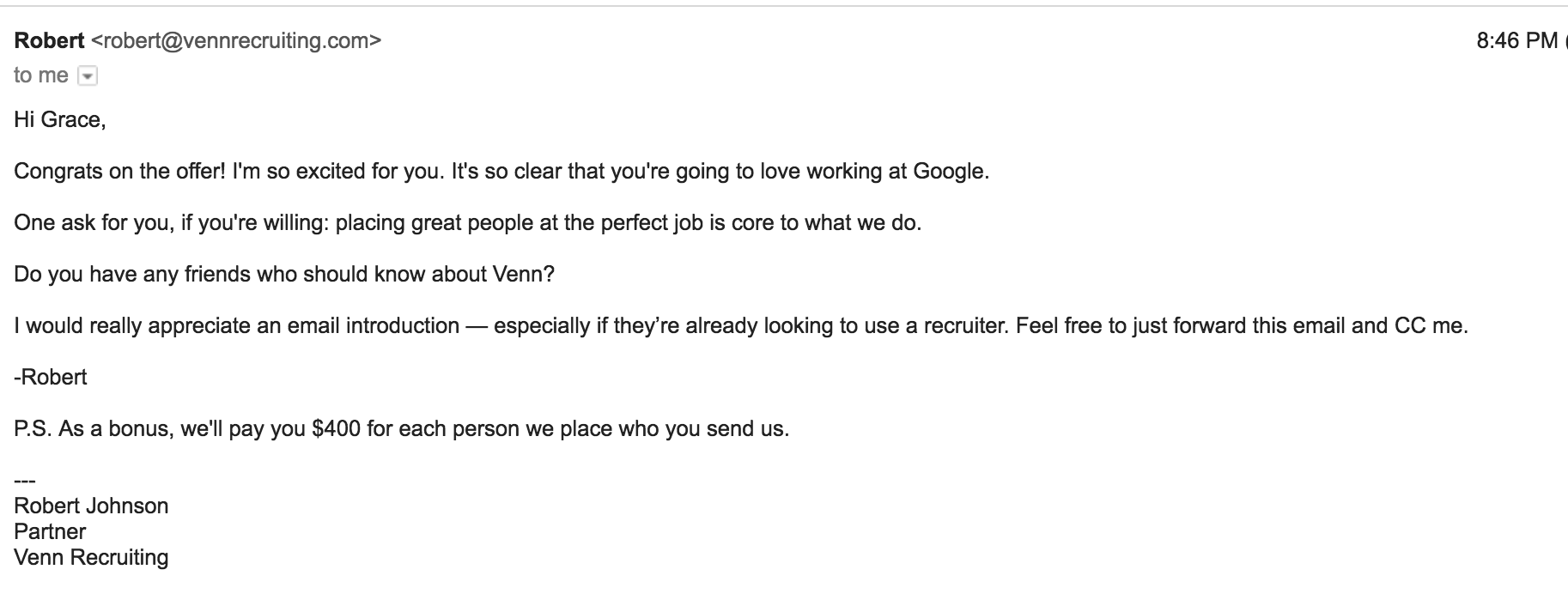Click "Robert Johnson" in the signature

[x=91, y=506]
